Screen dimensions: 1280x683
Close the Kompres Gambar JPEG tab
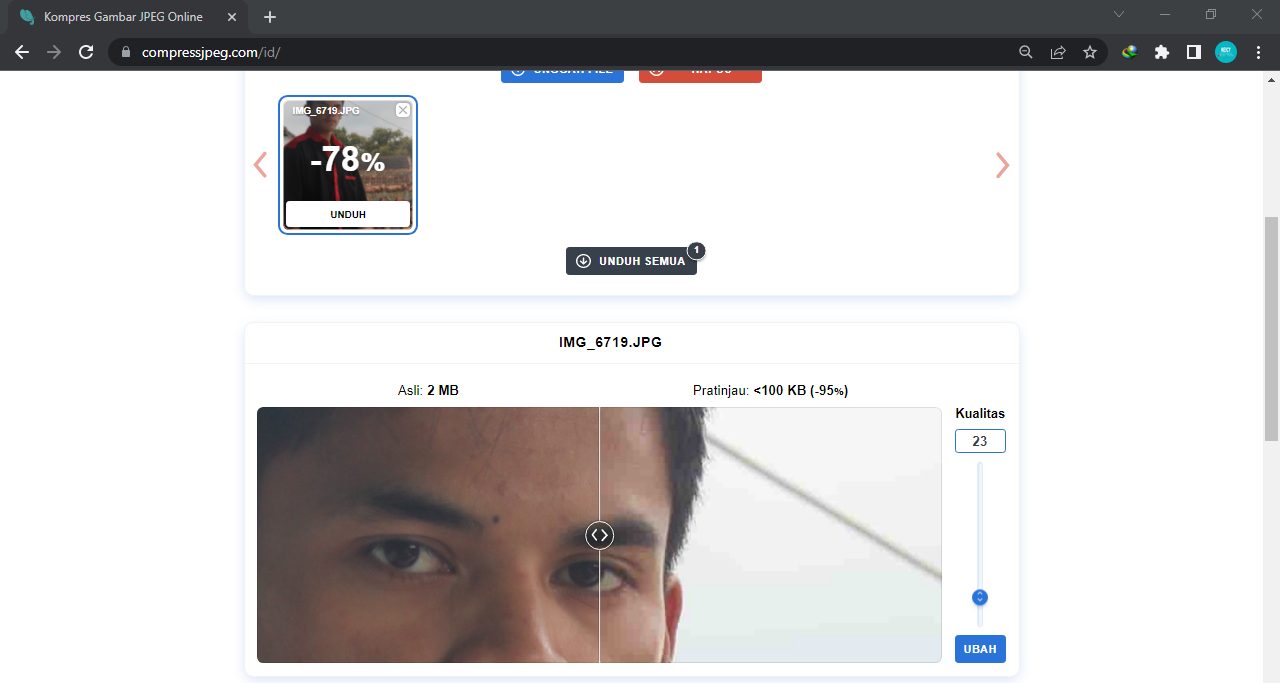coord(232,17)
